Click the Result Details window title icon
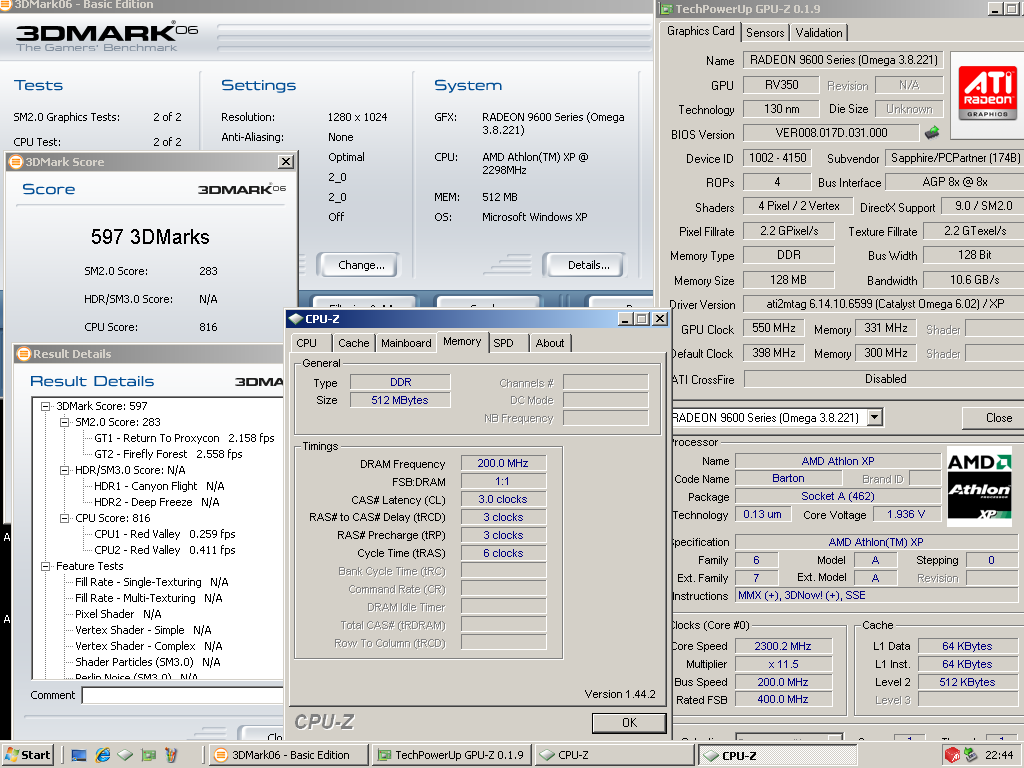The width and height of the screenshot is (1024, 768). click(24, 354)
